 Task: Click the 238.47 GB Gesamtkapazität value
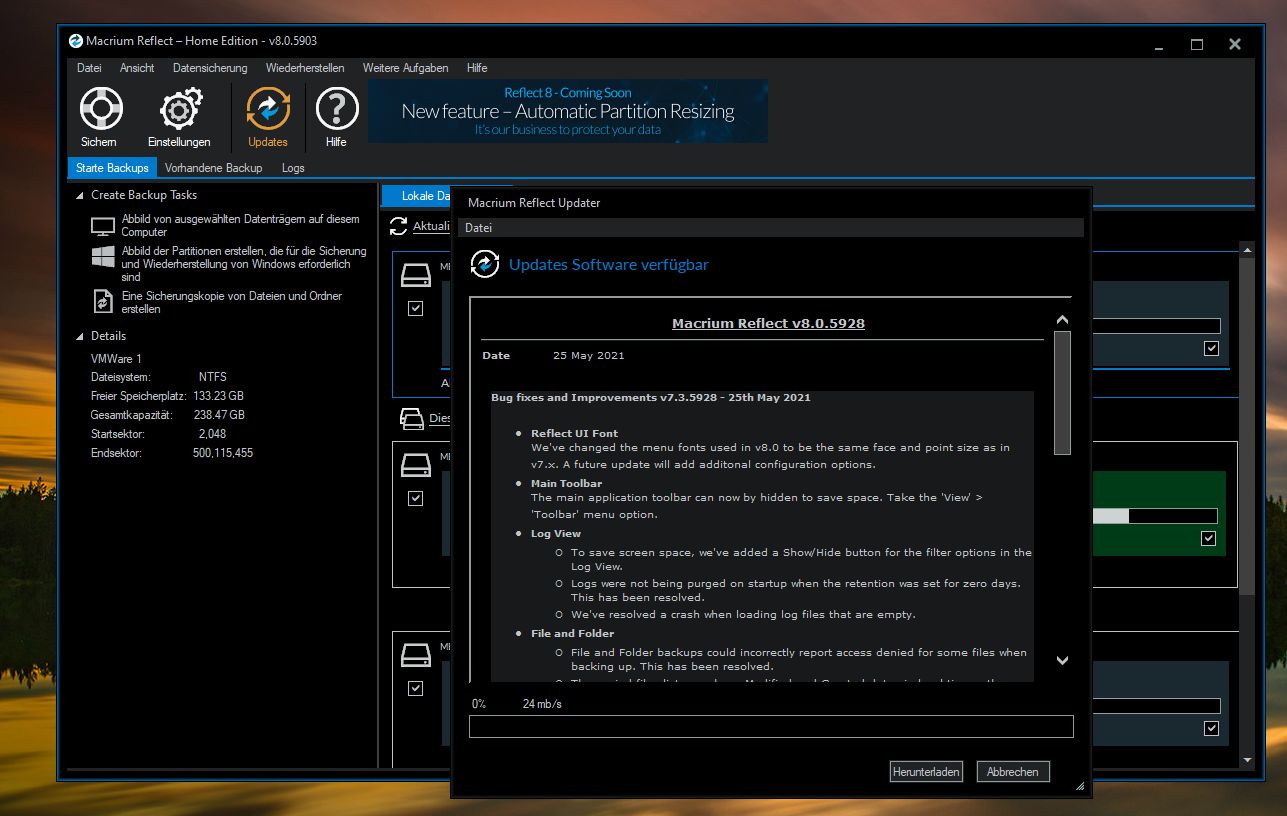click(x=219, y=414)
